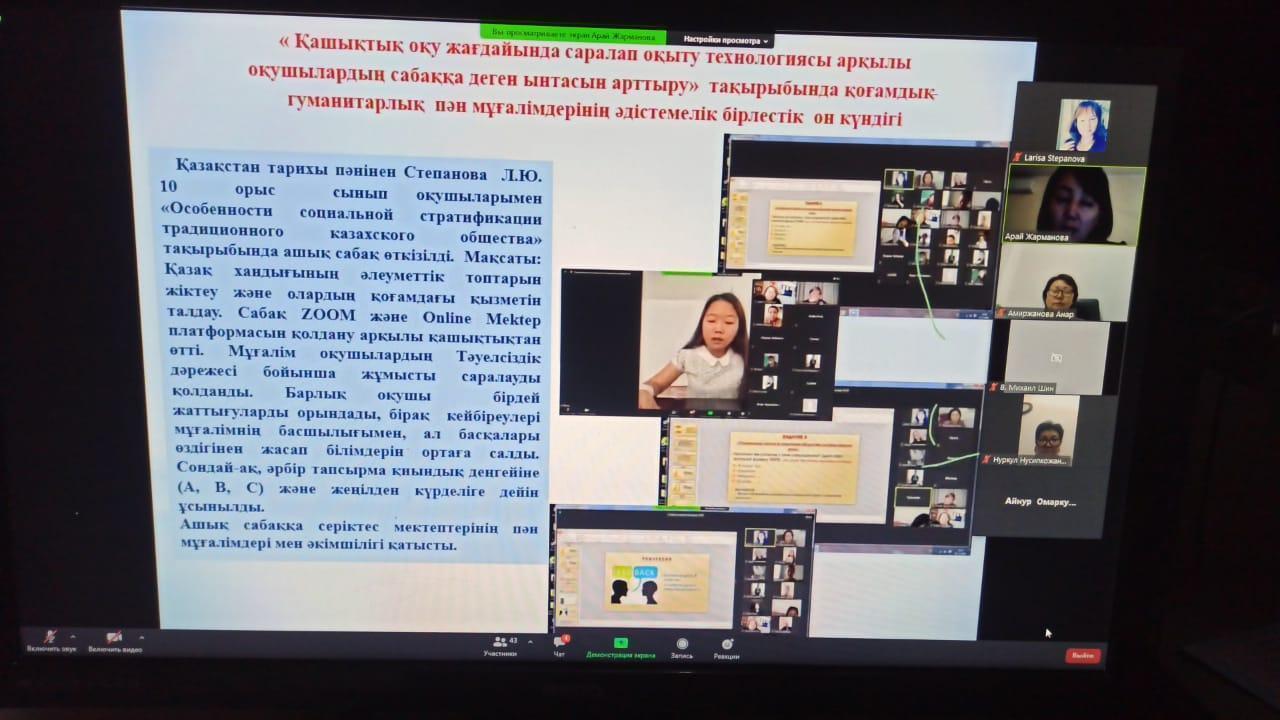Open the Реакции reactions menu
1280x720 pixels.
727,645
